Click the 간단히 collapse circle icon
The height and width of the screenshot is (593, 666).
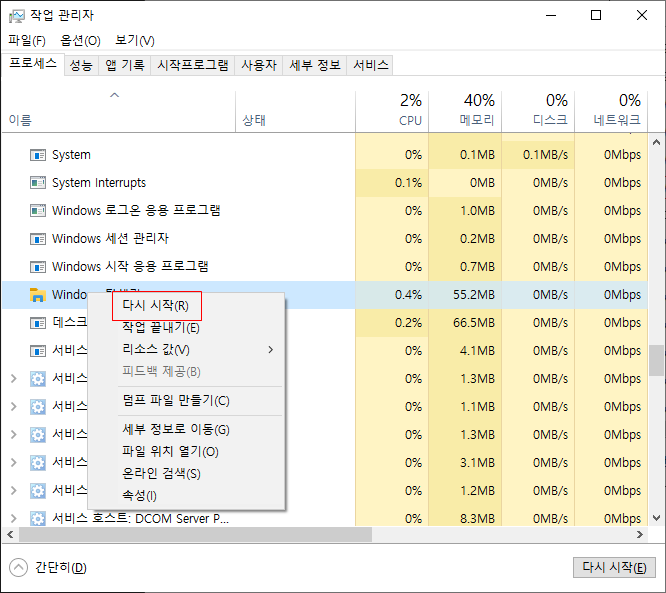18,568
